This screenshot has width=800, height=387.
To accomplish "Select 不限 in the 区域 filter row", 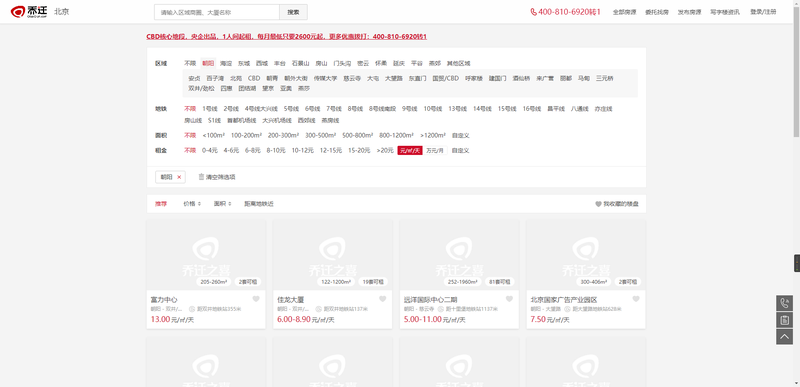I will tap(190, 63).
